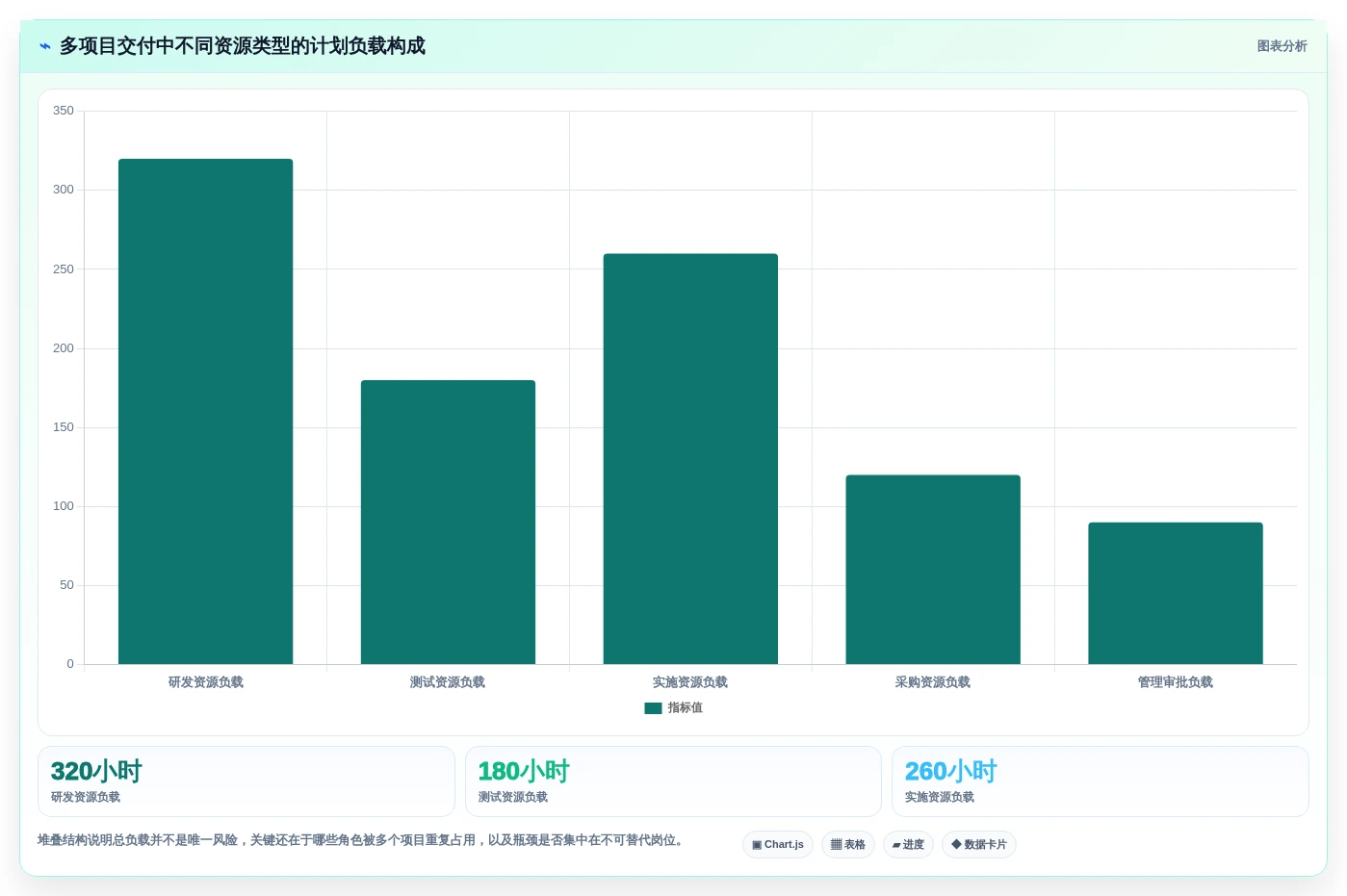Click the 研发资源负载 x-axis label
Image resolution: width=1347 pixels, height=896 pixels.
[206, 682]
